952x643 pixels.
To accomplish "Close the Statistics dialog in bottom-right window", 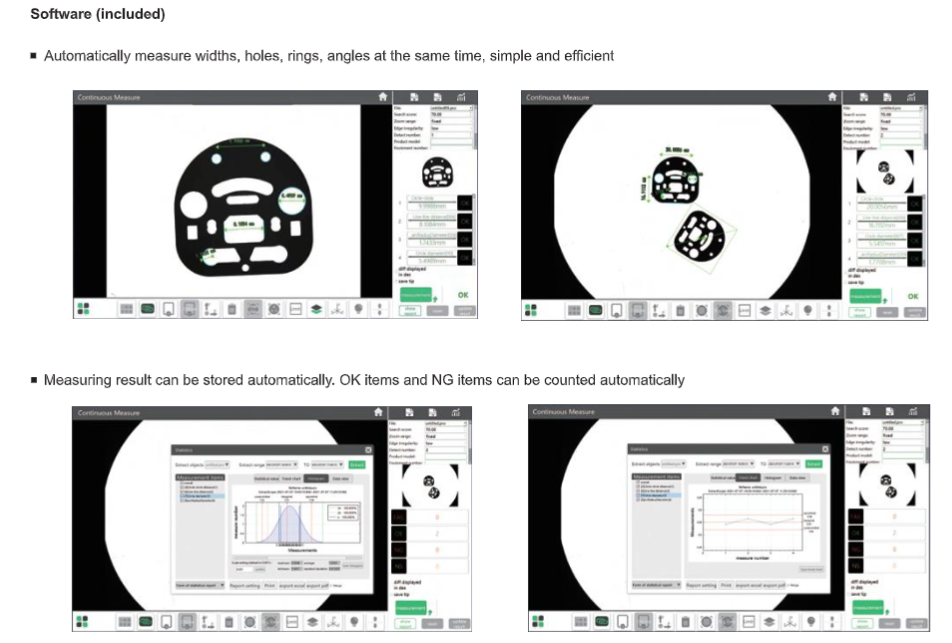I will click(825, 451).
